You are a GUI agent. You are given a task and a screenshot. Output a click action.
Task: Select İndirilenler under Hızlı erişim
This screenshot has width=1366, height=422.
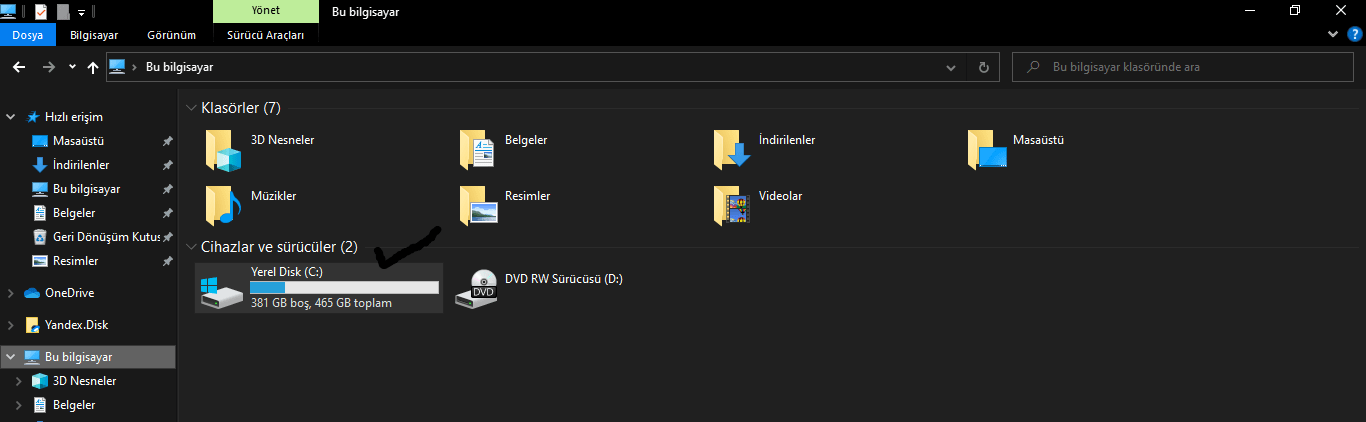coord(81,165)
